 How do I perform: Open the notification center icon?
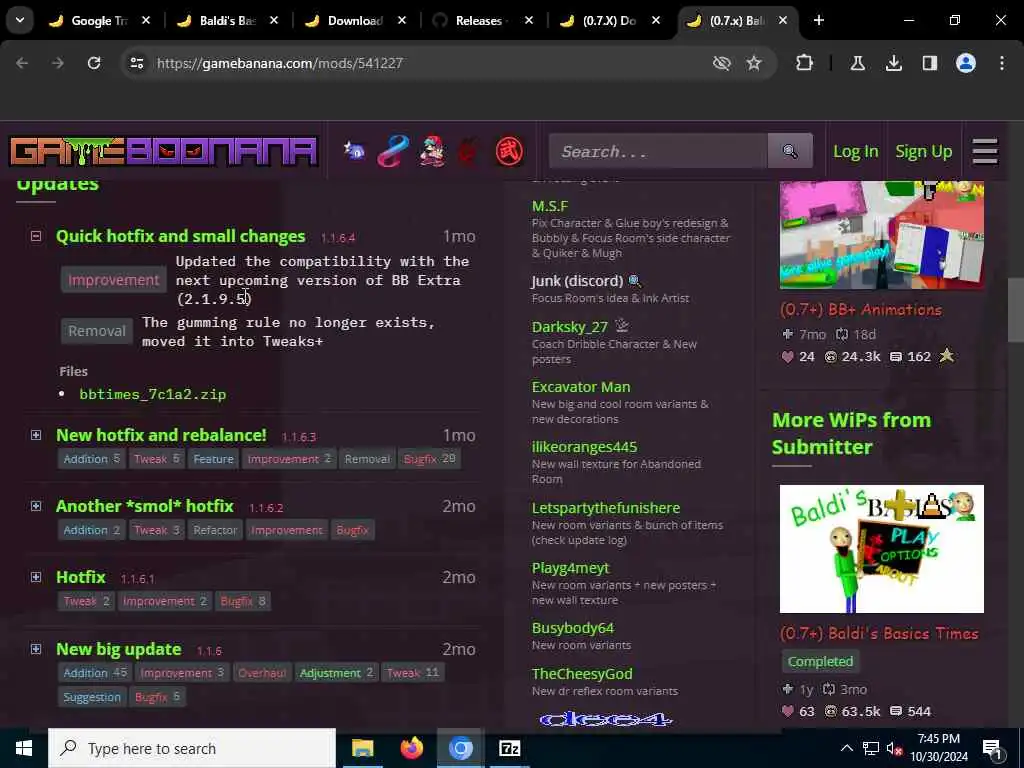(992, 749)
